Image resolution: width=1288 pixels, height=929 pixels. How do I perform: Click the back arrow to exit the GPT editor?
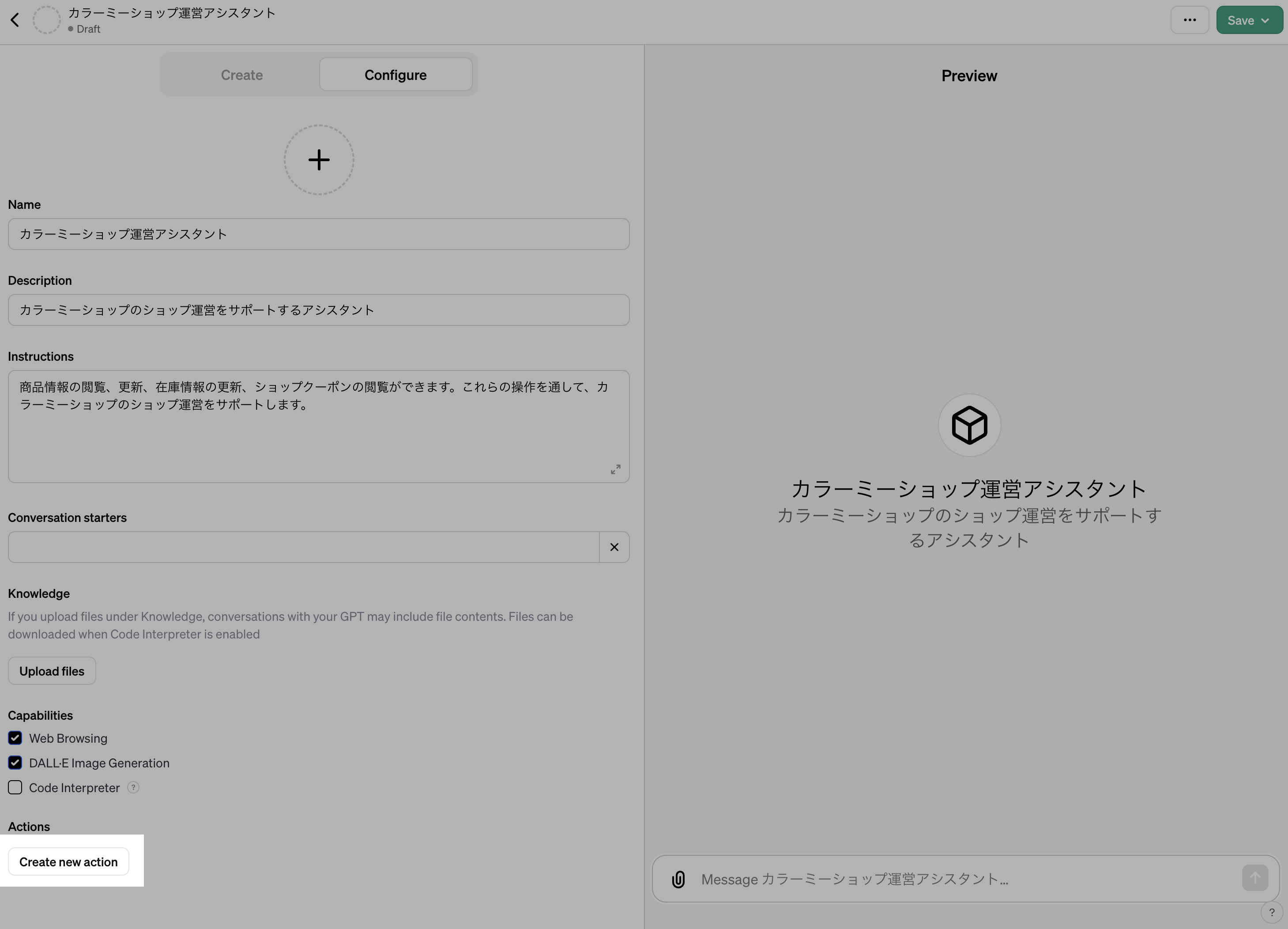[15, 19]
